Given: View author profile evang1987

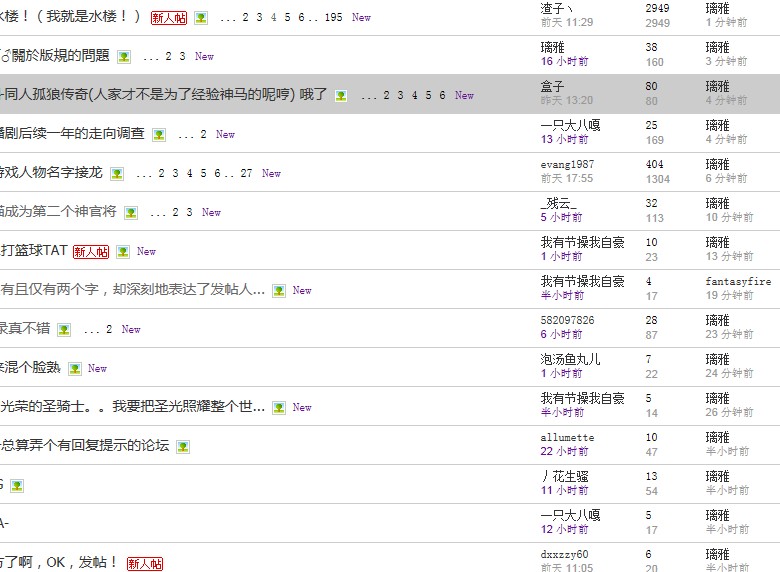Looking at the screenshot, I should click(567, 164).
